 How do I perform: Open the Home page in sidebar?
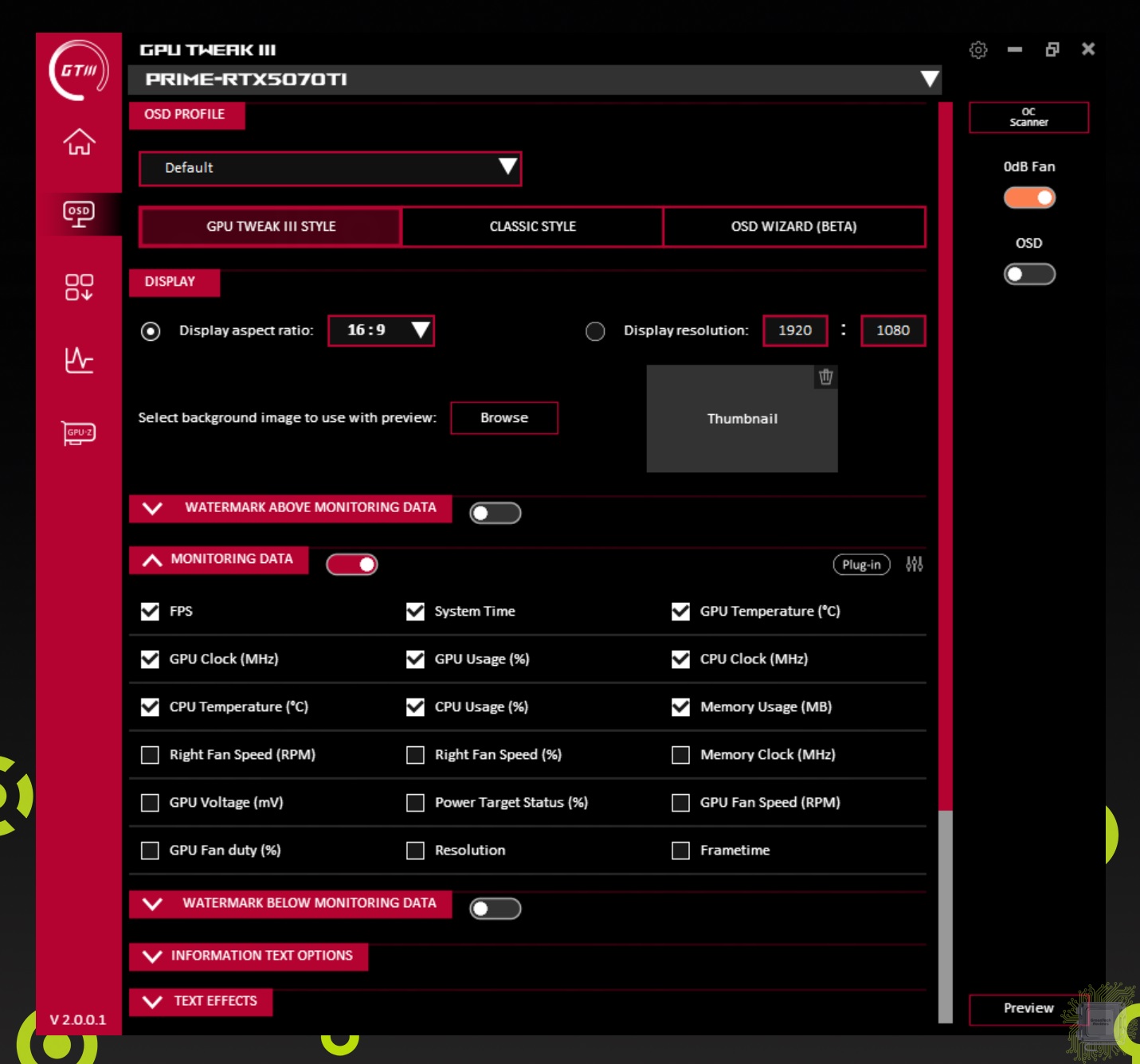(x=79, y=142)
